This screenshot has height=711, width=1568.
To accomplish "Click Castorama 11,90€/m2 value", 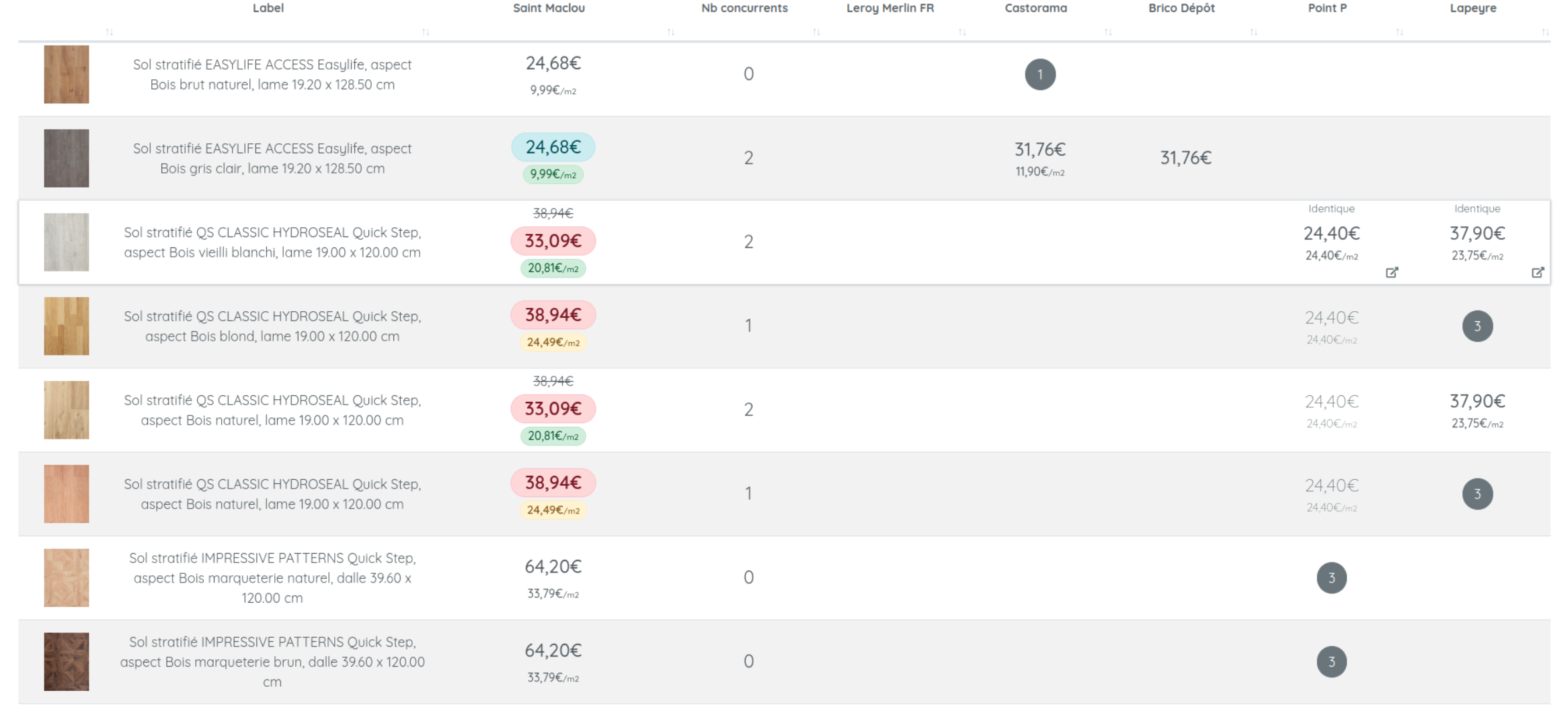I will pyautogui.click(x=1040, y=172).
